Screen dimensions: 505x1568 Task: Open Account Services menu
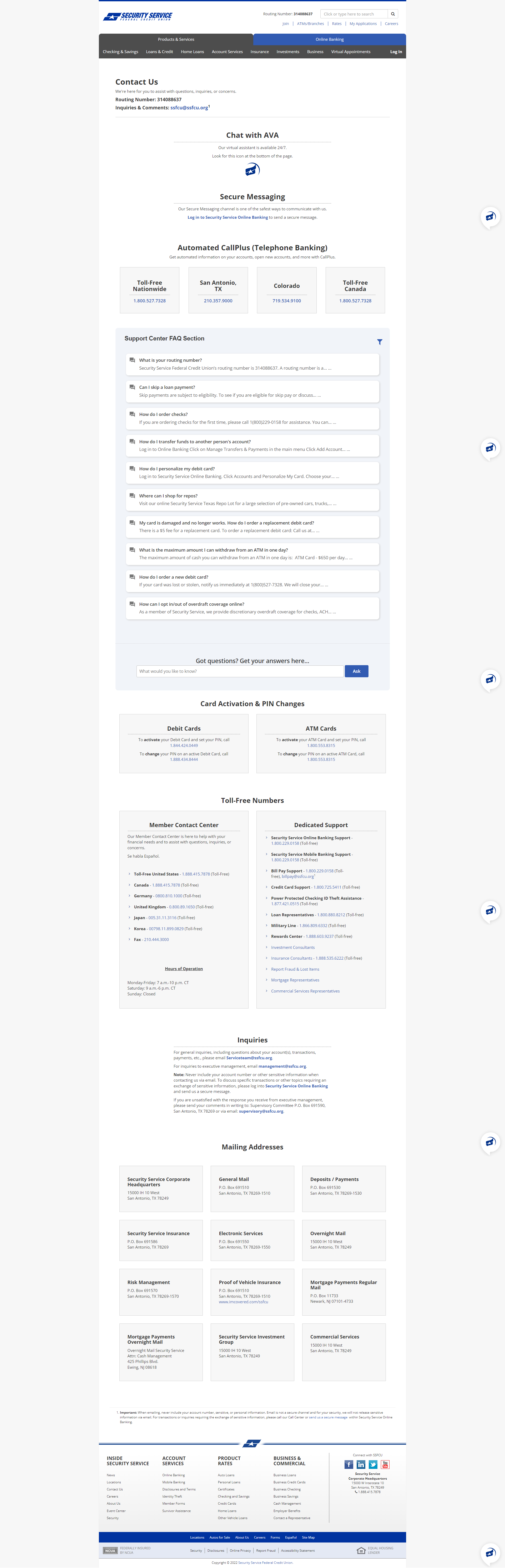coord(227,52)
